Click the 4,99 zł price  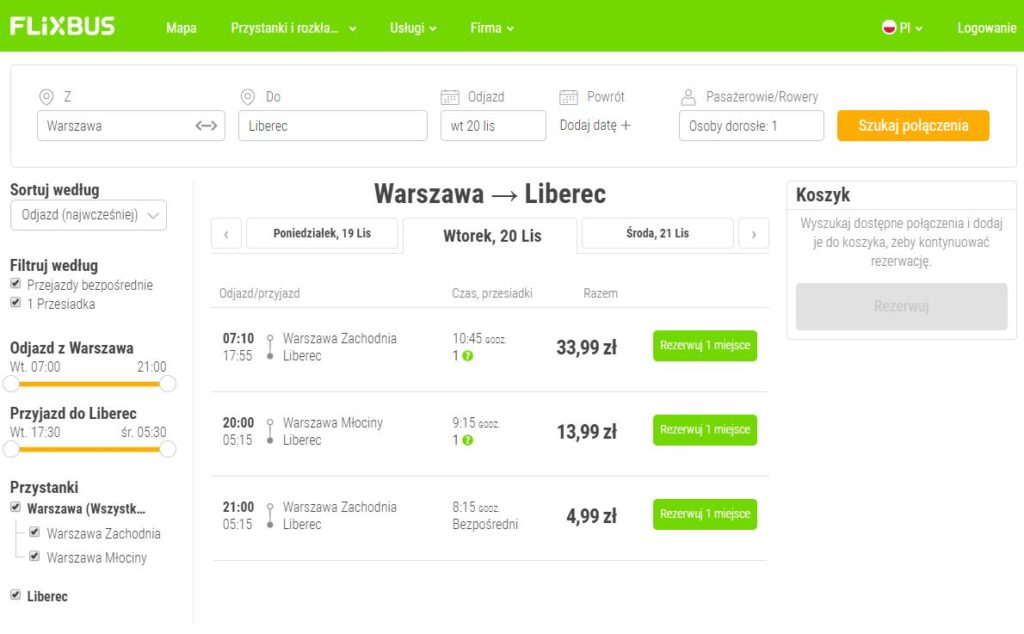tap(592, 516)
